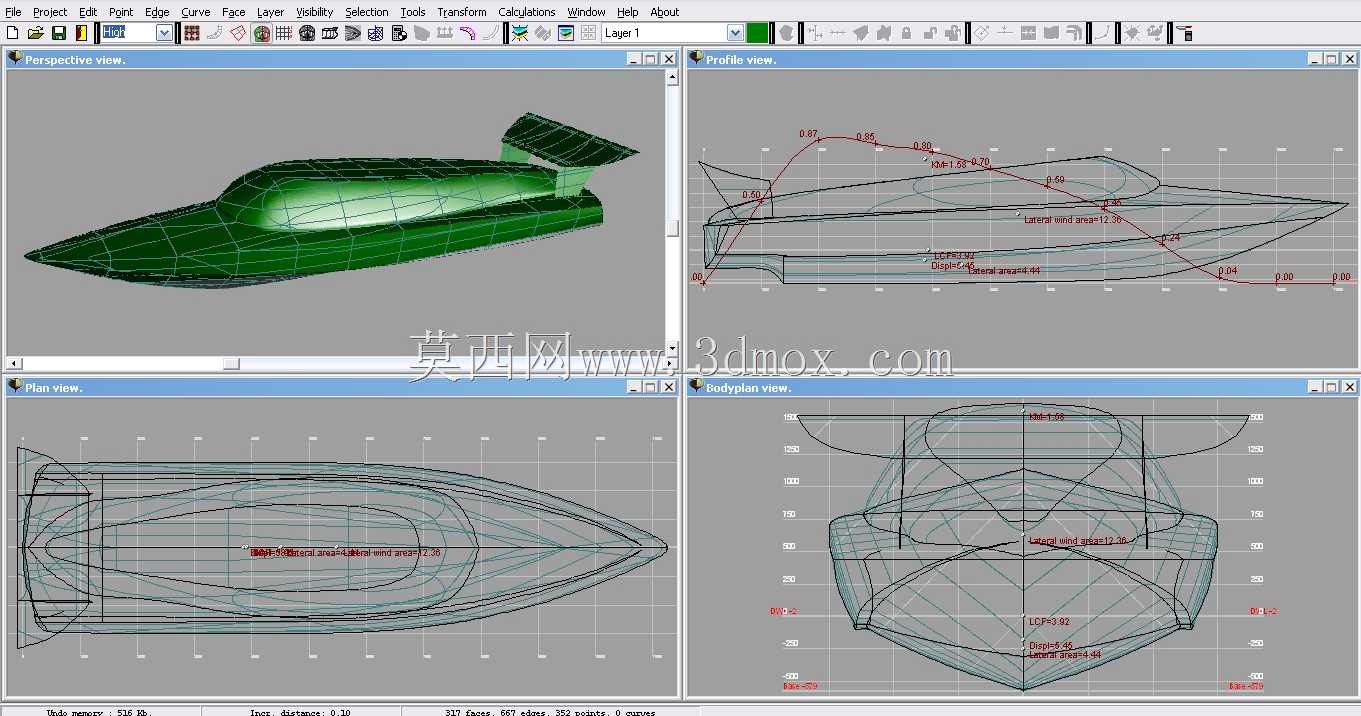
Task: Click the edge extrude curved icon
Action: 1073,33
